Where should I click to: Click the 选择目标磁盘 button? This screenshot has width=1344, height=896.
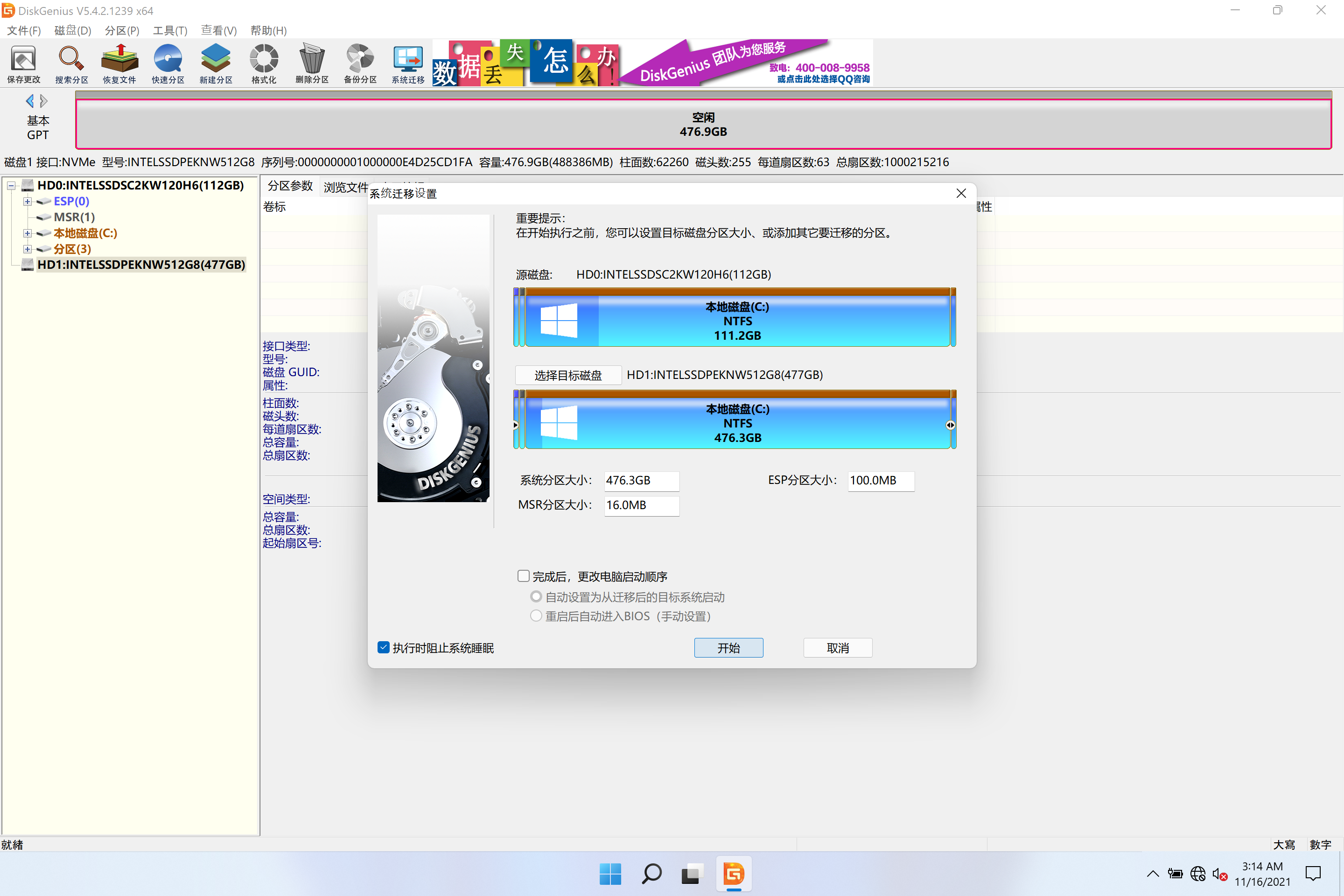[568, 375]
